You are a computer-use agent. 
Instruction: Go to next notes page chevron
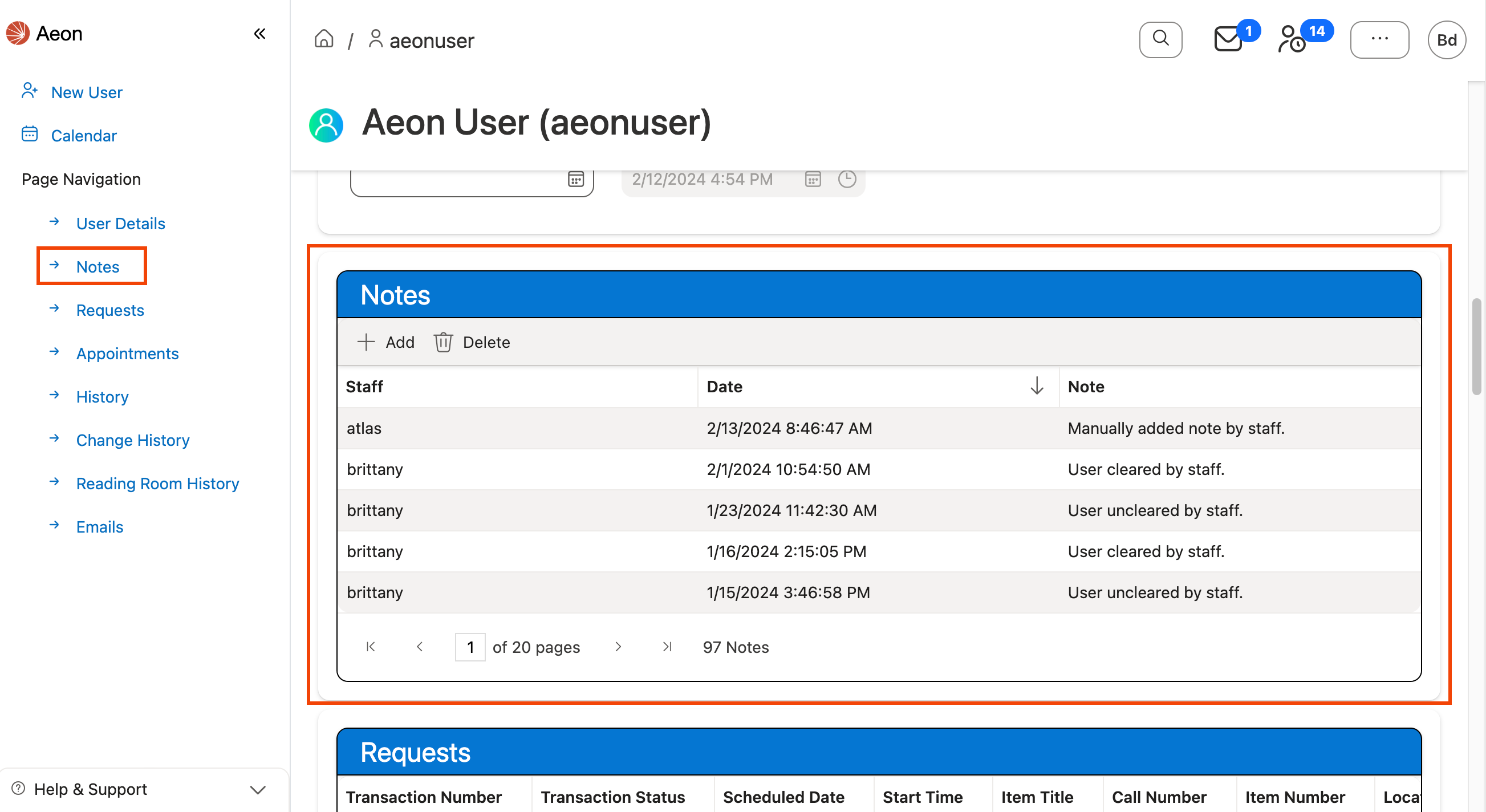click(618, 647)
